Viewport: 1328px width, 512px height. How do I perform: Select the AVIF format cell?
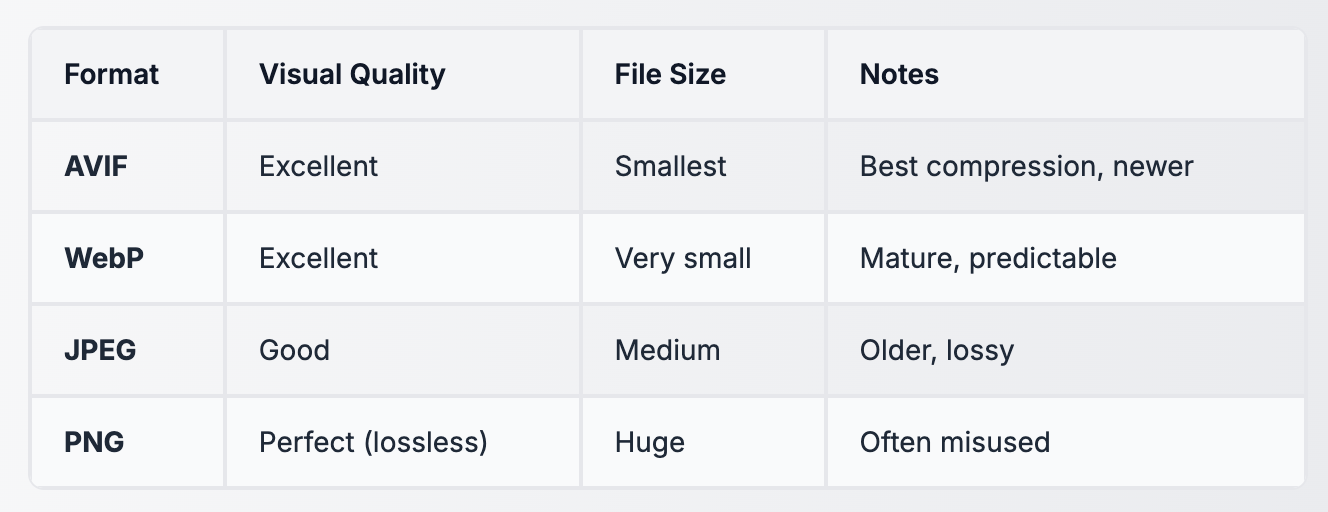pos(97,166)
